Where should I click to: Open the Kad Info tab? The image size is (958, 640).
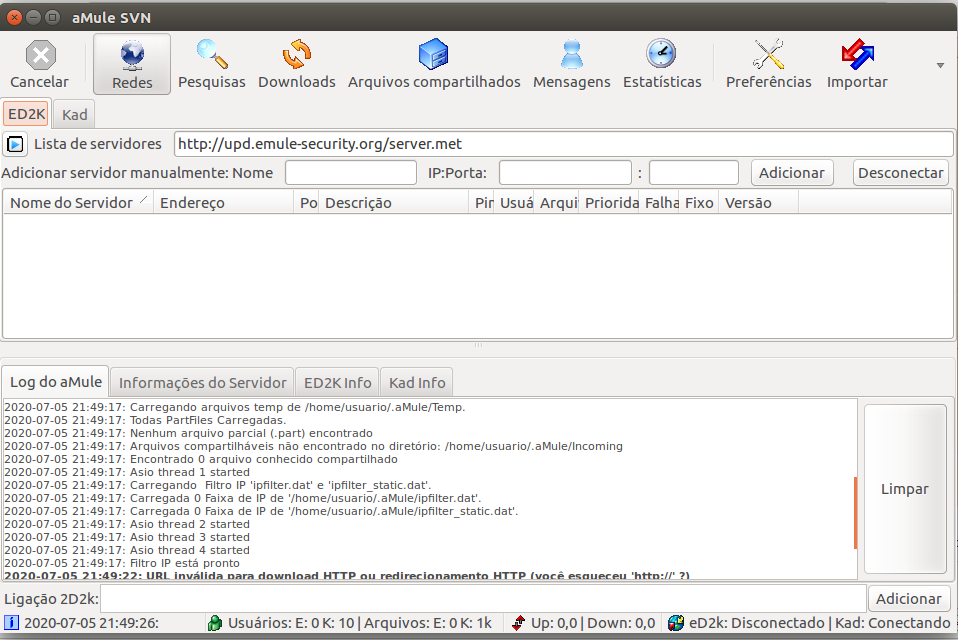pos(417,383)
